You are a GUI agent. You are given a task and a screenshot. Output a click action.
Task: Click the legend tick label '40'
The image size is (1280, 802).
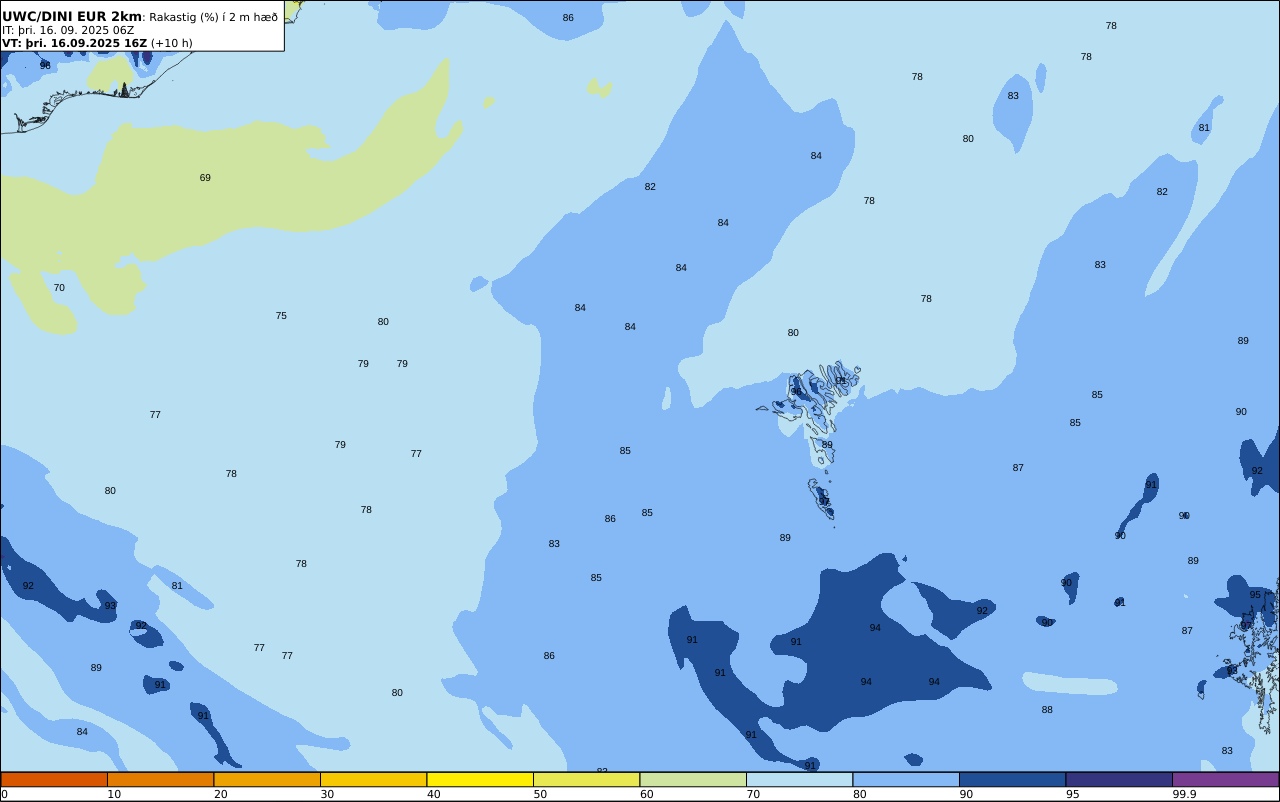click(433, 794)
